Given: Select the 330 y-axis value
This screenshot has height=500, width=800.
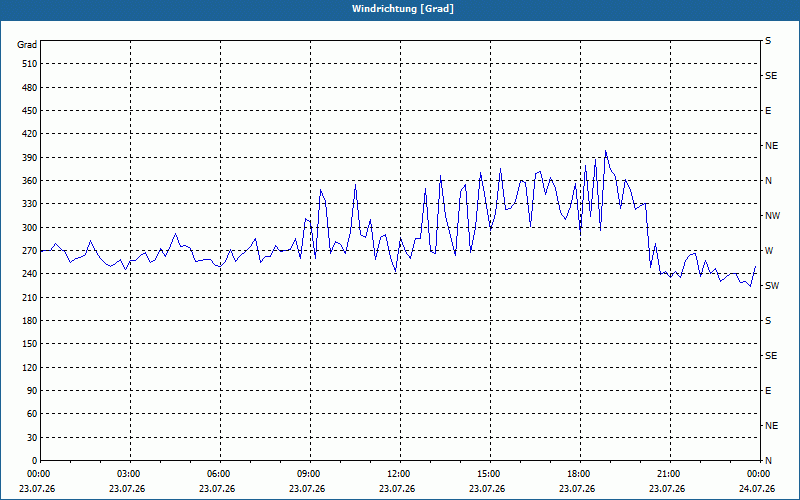Looking at the screenshot, I should (30, 204).
